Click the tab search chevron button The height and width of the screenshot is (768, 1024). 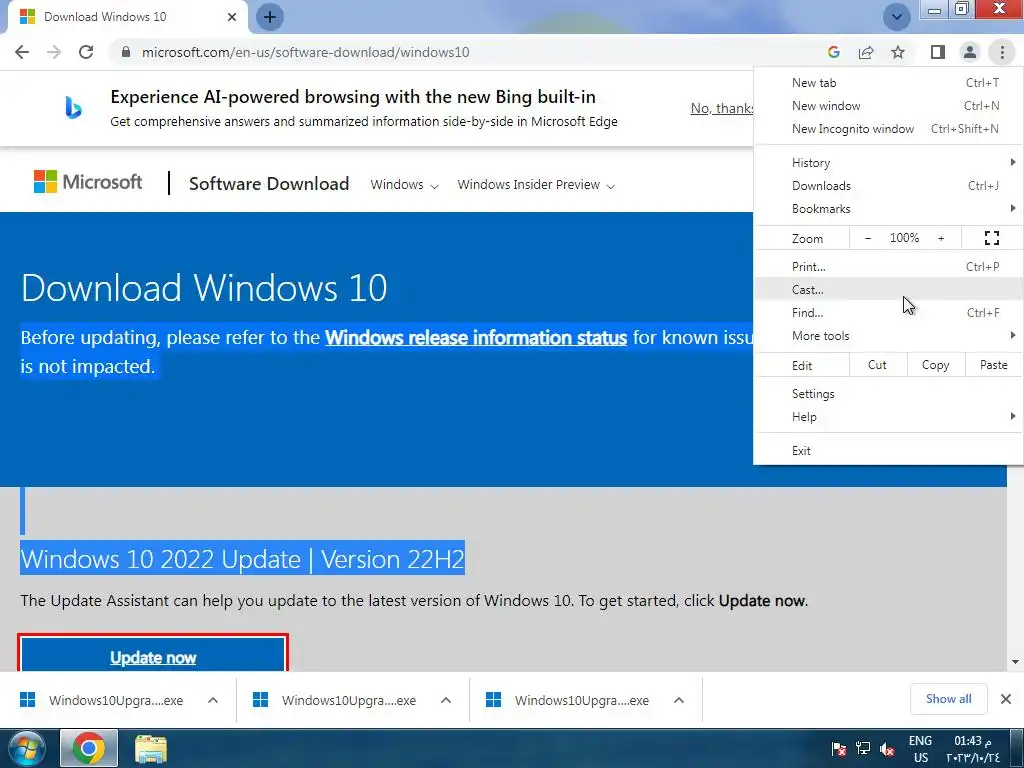tap(897, 17)
